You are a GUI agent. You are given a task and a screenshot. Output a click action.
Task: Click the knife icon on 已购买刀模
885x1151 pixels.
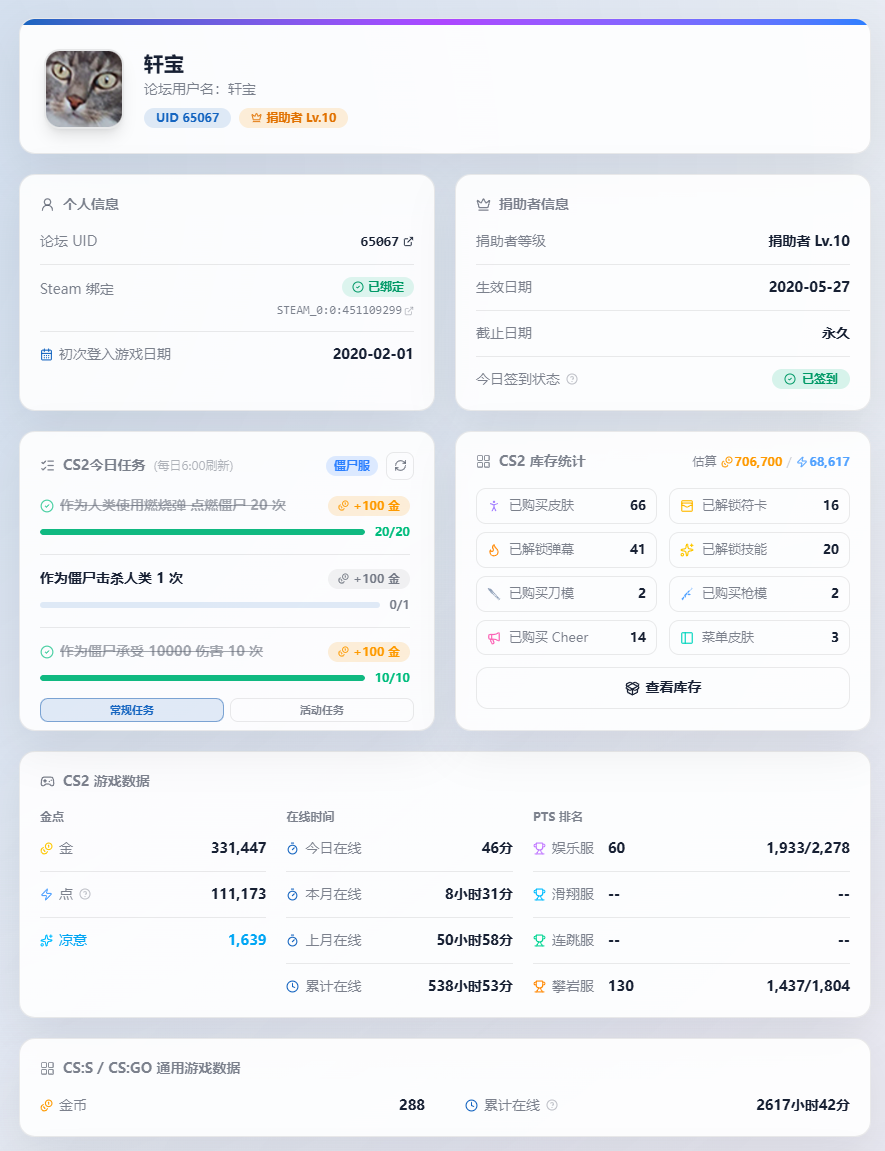pyautogui.click(x=494, y=594)
